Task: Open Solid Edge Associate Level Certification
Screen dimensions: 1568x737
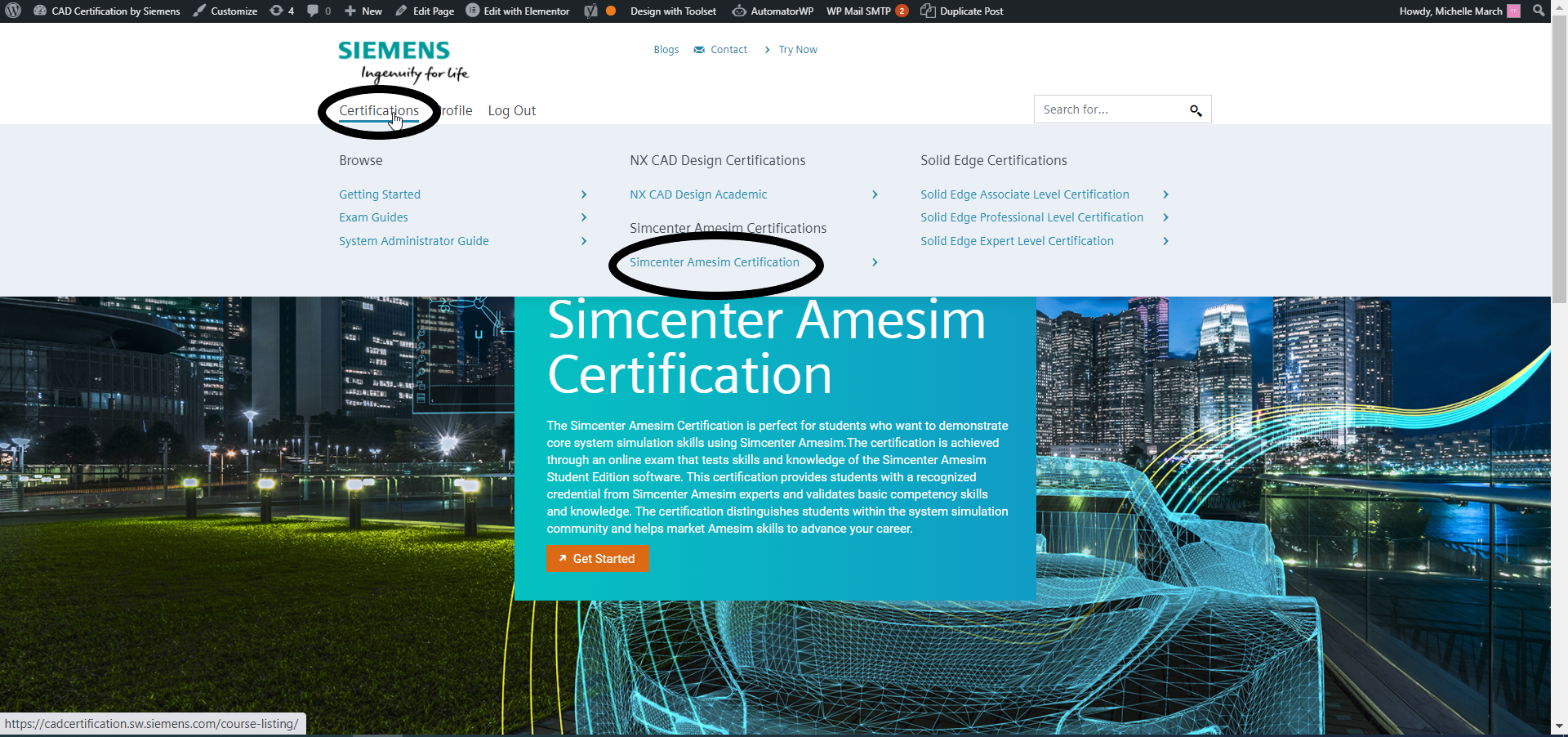Action: (1025, 194)
